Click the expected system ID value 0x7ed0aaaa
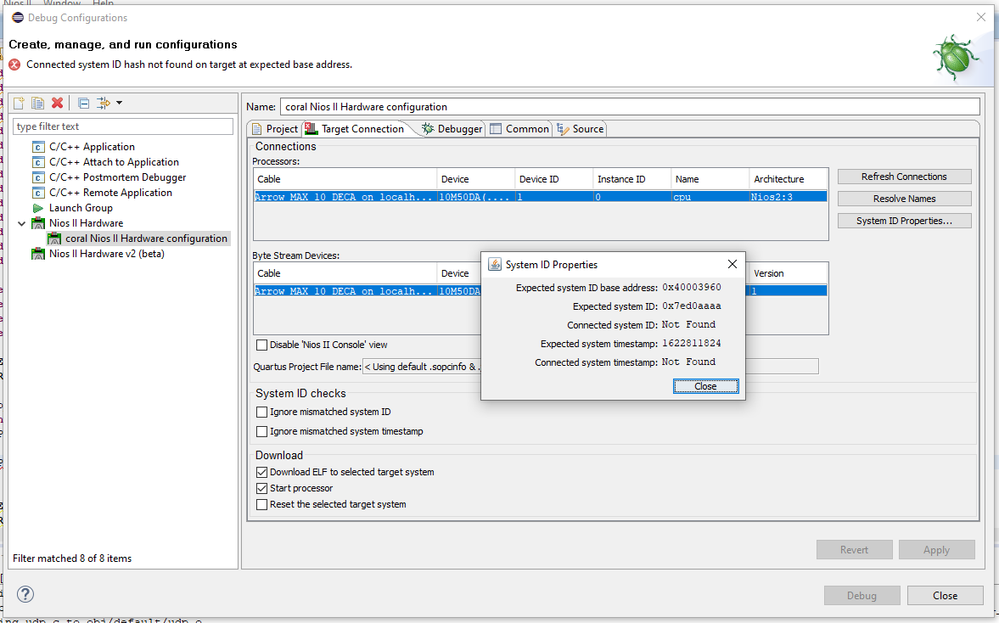This screenshot has width=999, height=623. (x=691, y=306)
